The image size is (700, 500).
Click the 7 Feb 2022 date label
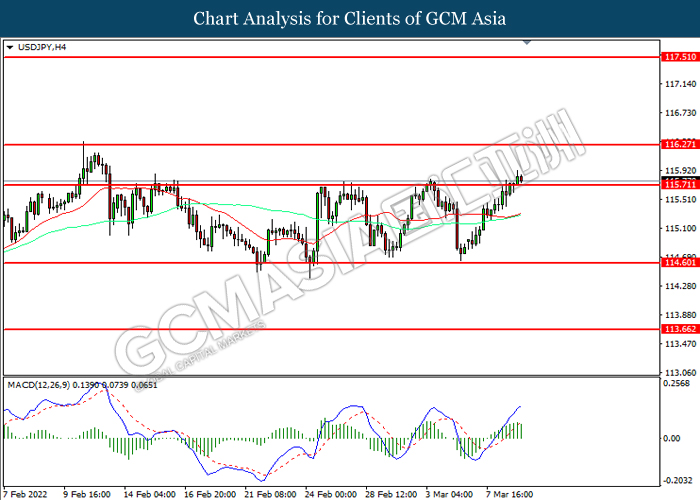coord(25,495)
